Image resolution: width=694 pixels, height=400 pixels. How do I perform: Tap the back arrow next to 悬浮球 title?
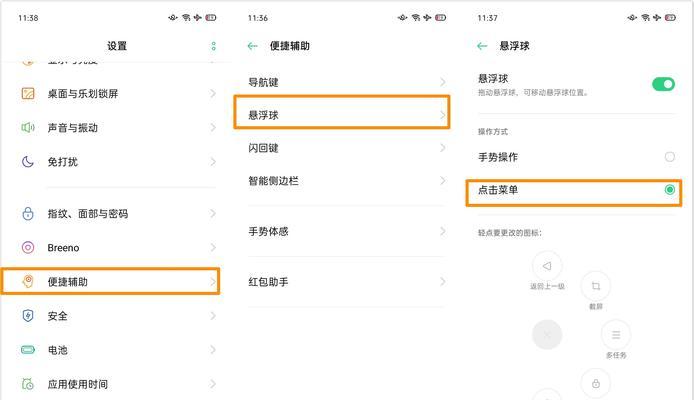(x=482, y=46)
